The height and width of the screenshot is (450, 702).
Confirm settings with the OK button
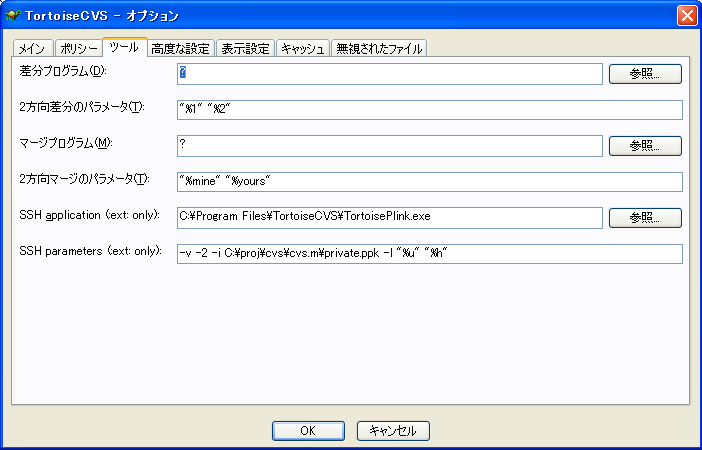pos(308,431)
